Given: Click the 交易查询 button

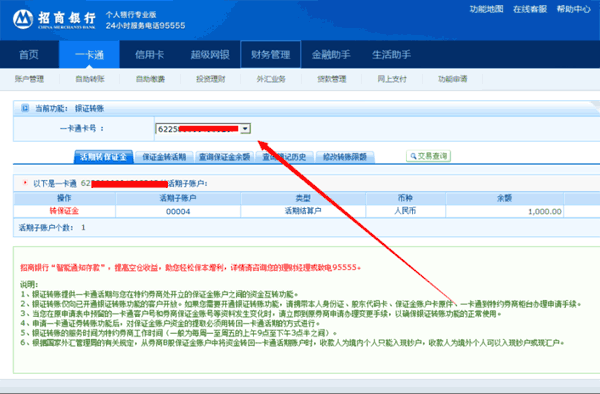Looking at the screenshot, I should tap(428, 156).
